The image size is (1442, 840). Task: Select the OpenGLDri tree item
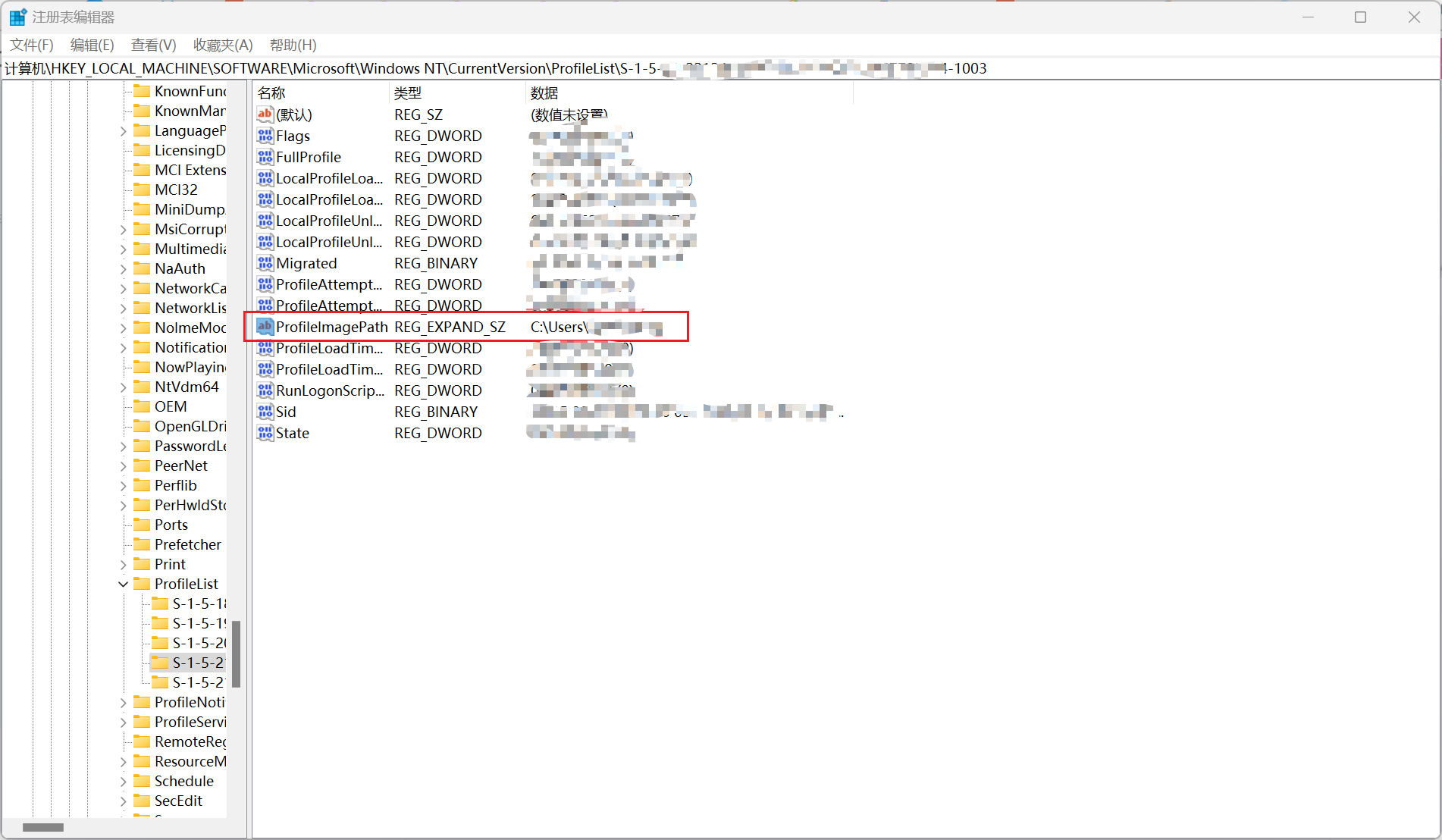tap(190, 426)
